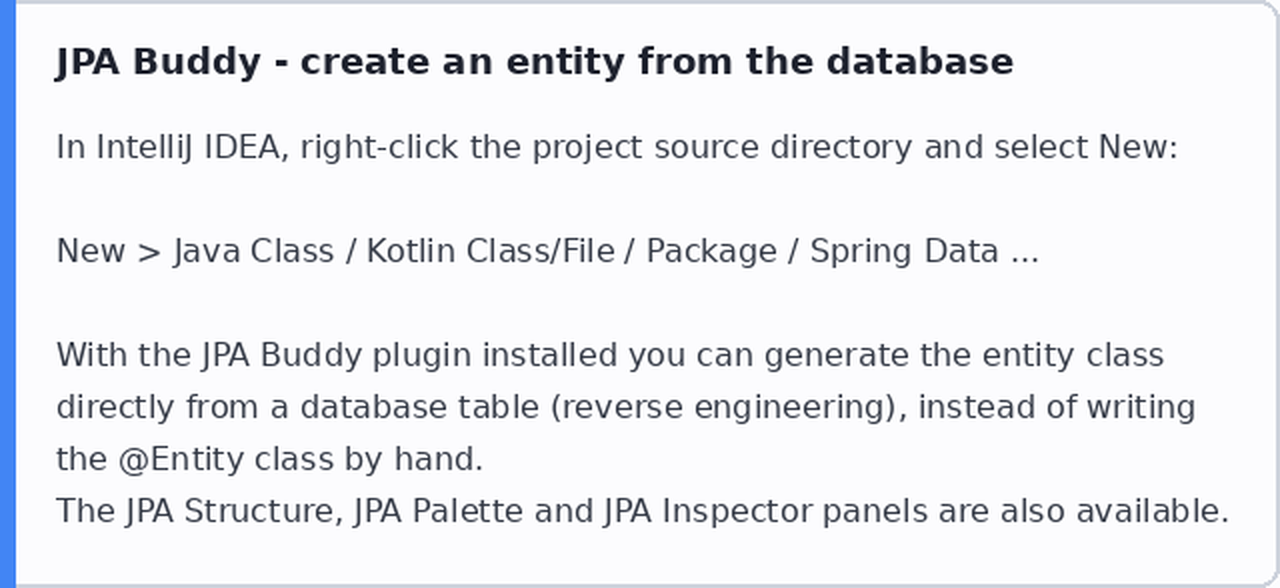This screenshot has width=1280, height=588.
Task: Pick "Spring Data ..." in the menu path
Action: pos(924,252)
